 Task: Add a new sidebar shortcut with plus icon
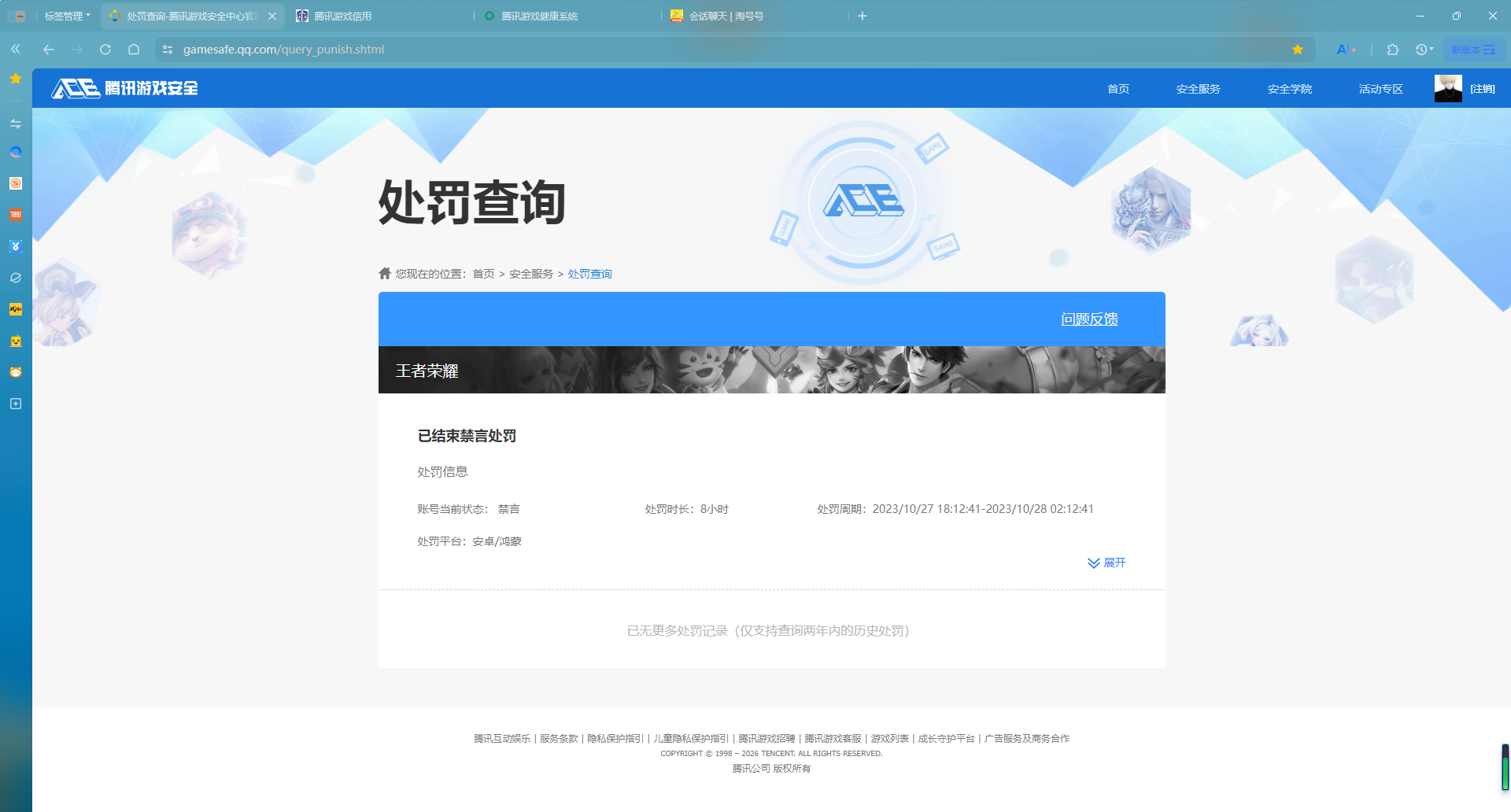[x=16, y=404]
